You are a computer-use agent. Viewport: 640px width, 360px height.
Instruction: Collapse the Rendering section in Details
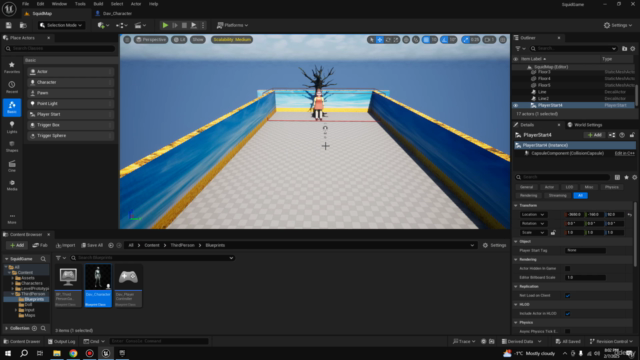[x=516, y=260]
